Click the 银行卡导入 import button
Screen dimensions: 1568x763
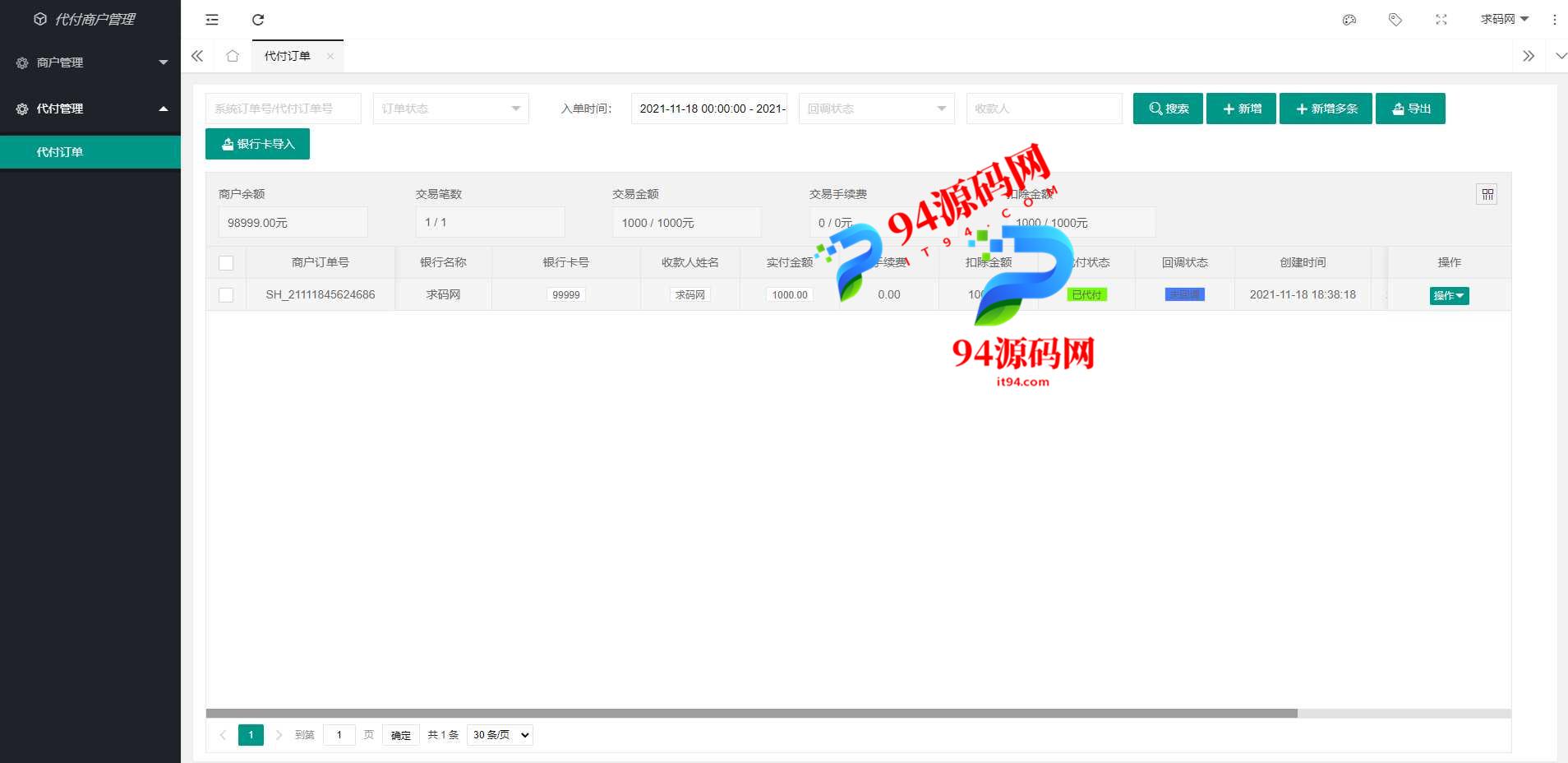(257, 144)
